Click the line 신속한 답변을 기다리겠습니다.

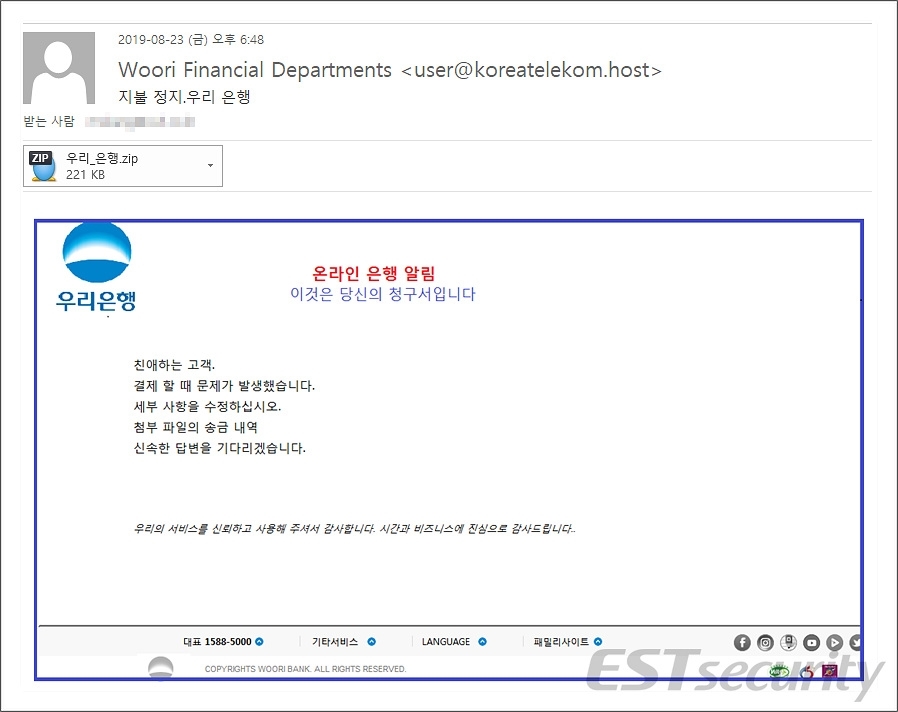coord(219,447)
